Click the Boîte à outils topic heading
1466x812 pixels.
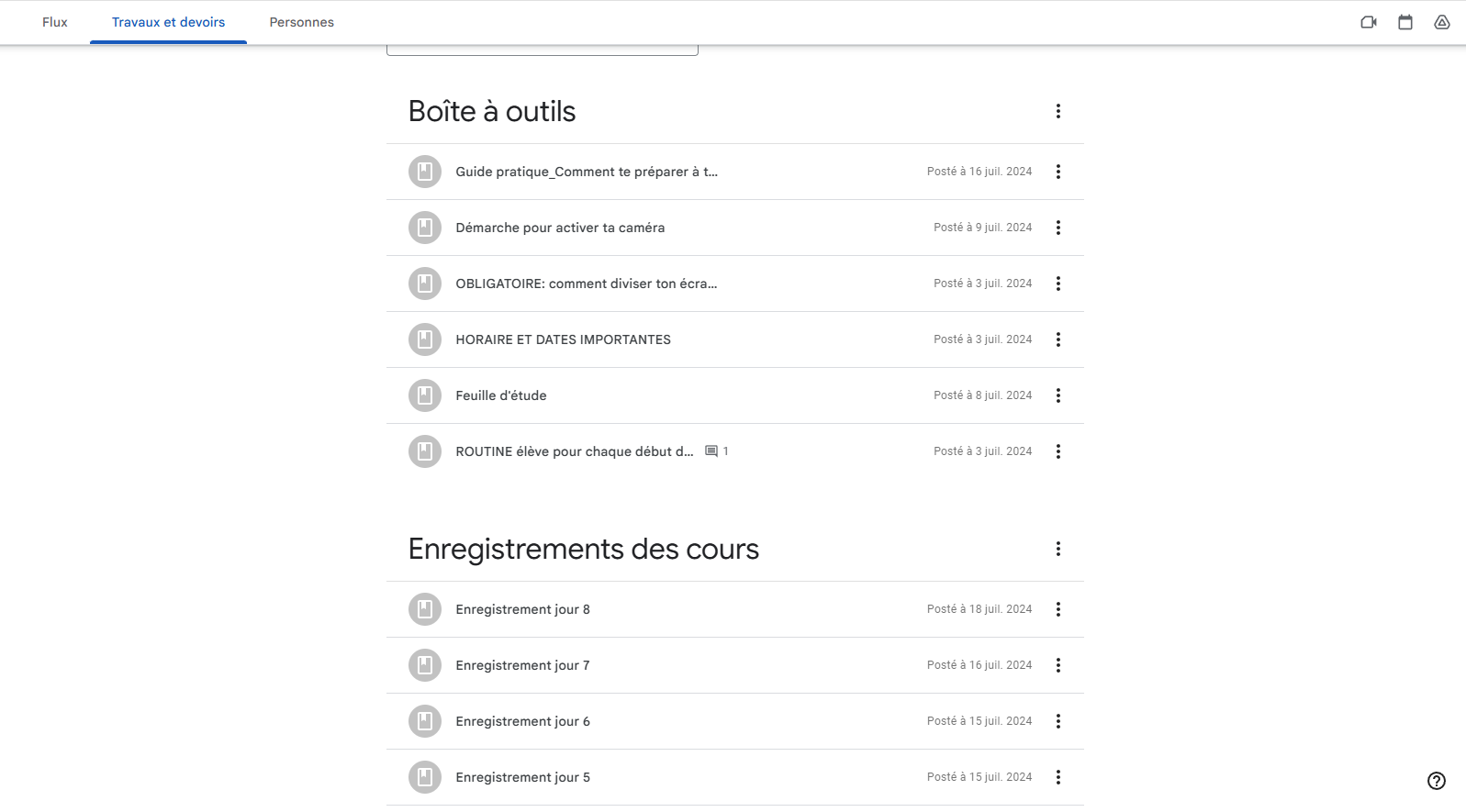tap(492, 111)
